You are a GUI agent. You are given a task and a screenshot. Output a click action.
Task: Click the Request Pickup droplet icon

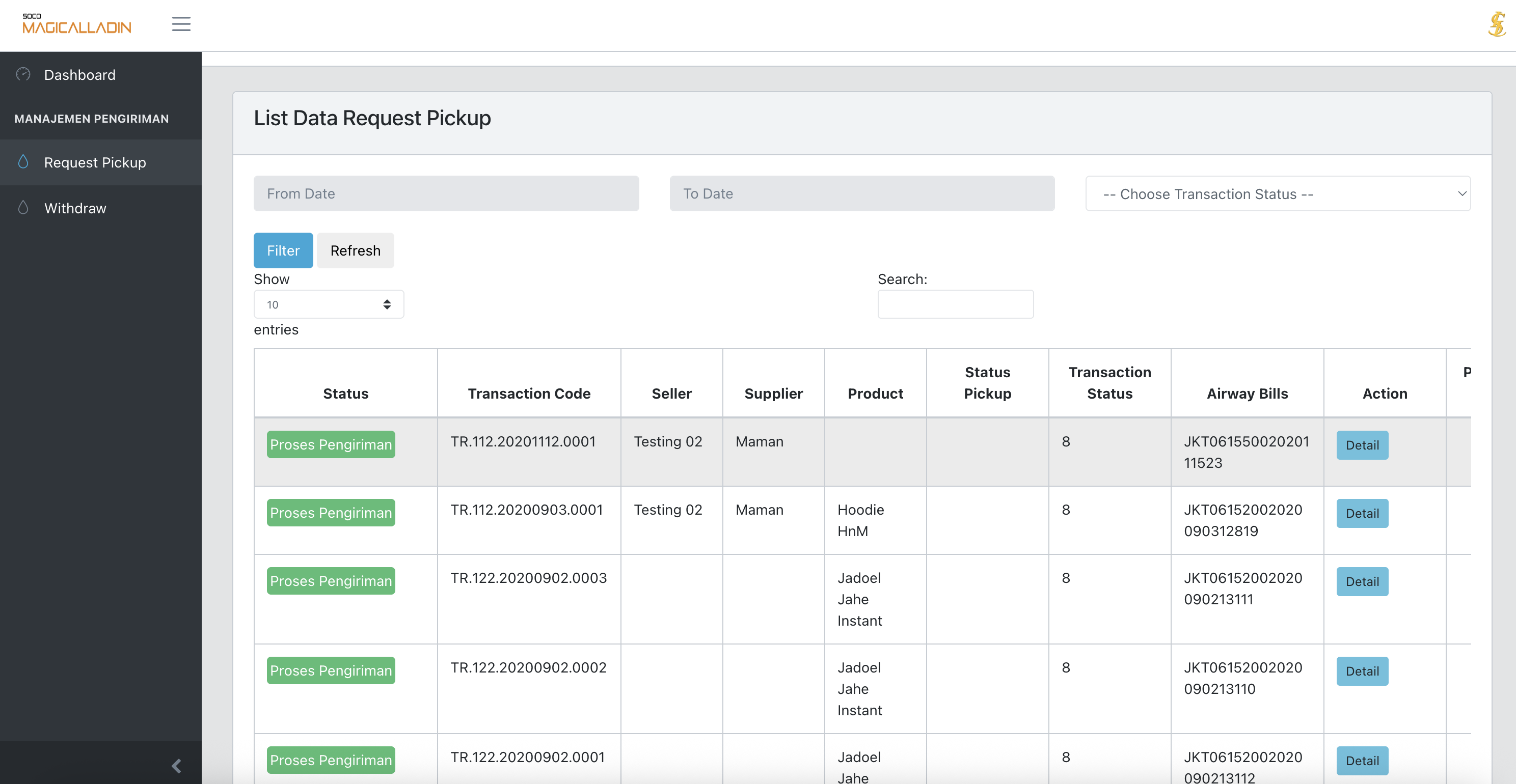pos(23,162)
